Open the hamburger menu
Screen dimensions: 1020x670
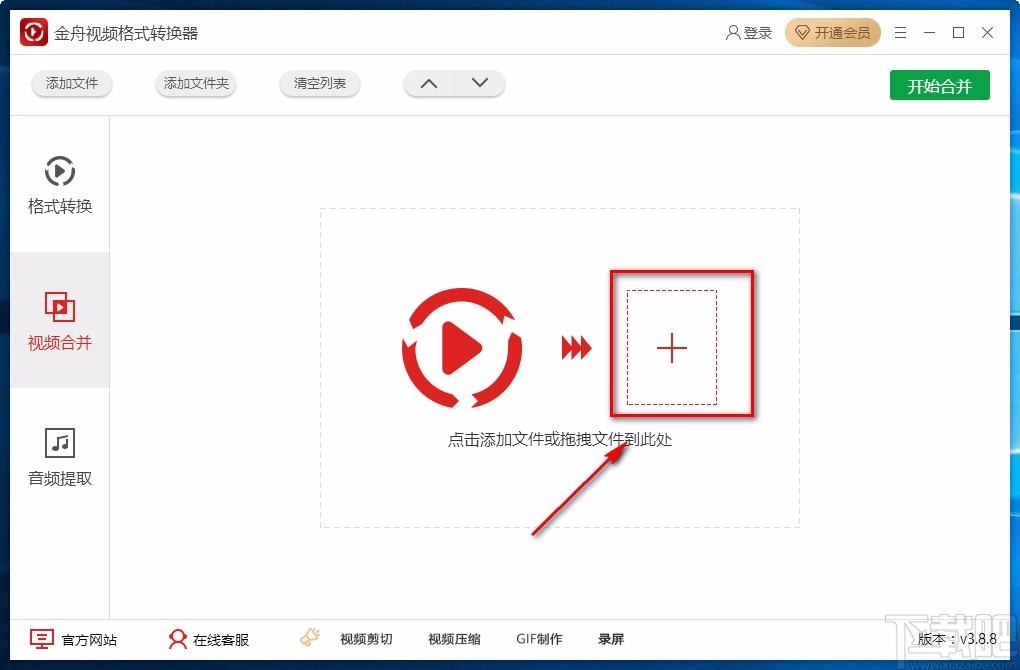point(899,32)
